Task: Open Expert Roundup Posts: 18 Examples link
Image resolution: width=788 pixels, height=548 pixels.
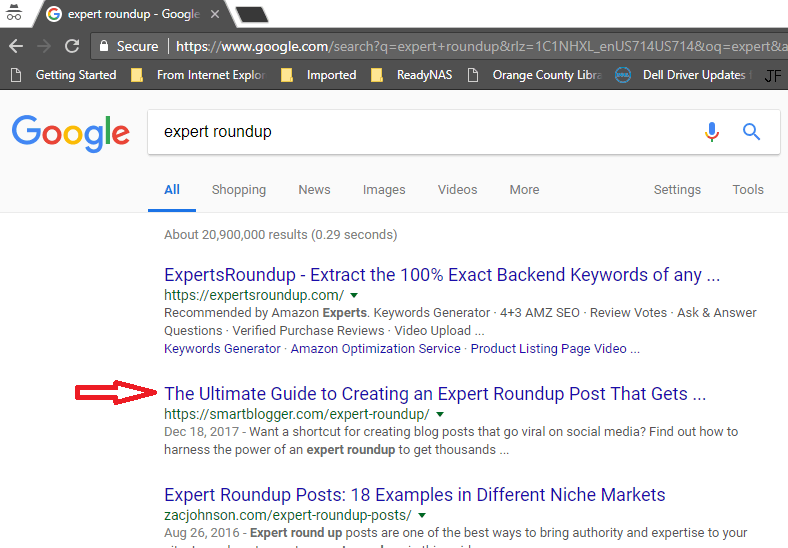Action: pos(415,495)
